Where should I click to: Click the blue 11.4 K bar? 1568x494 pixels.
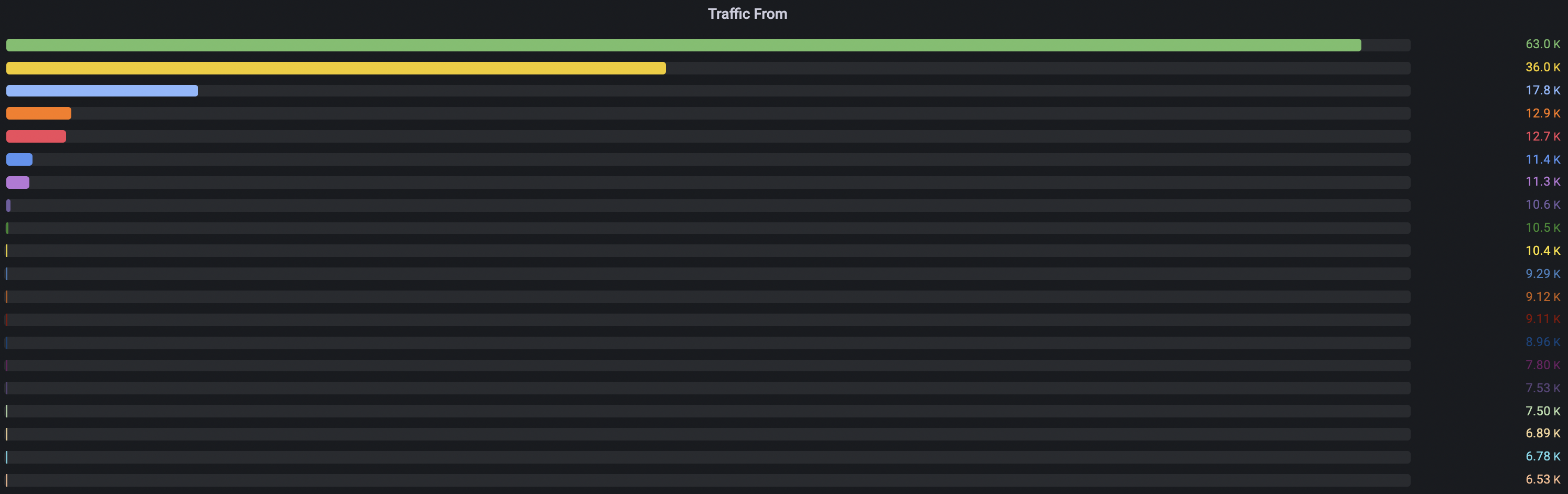click(19, 159)
